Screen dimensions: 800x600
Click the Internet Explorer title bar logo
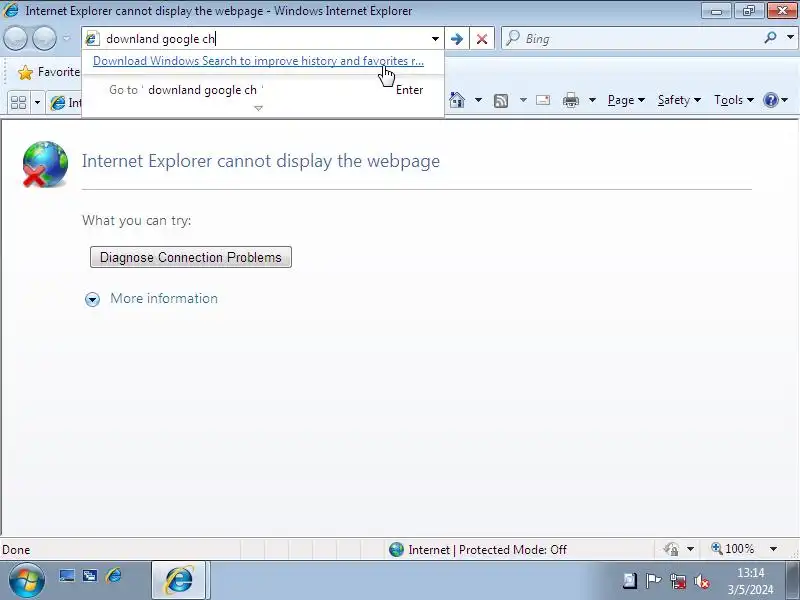click(11, 10)
